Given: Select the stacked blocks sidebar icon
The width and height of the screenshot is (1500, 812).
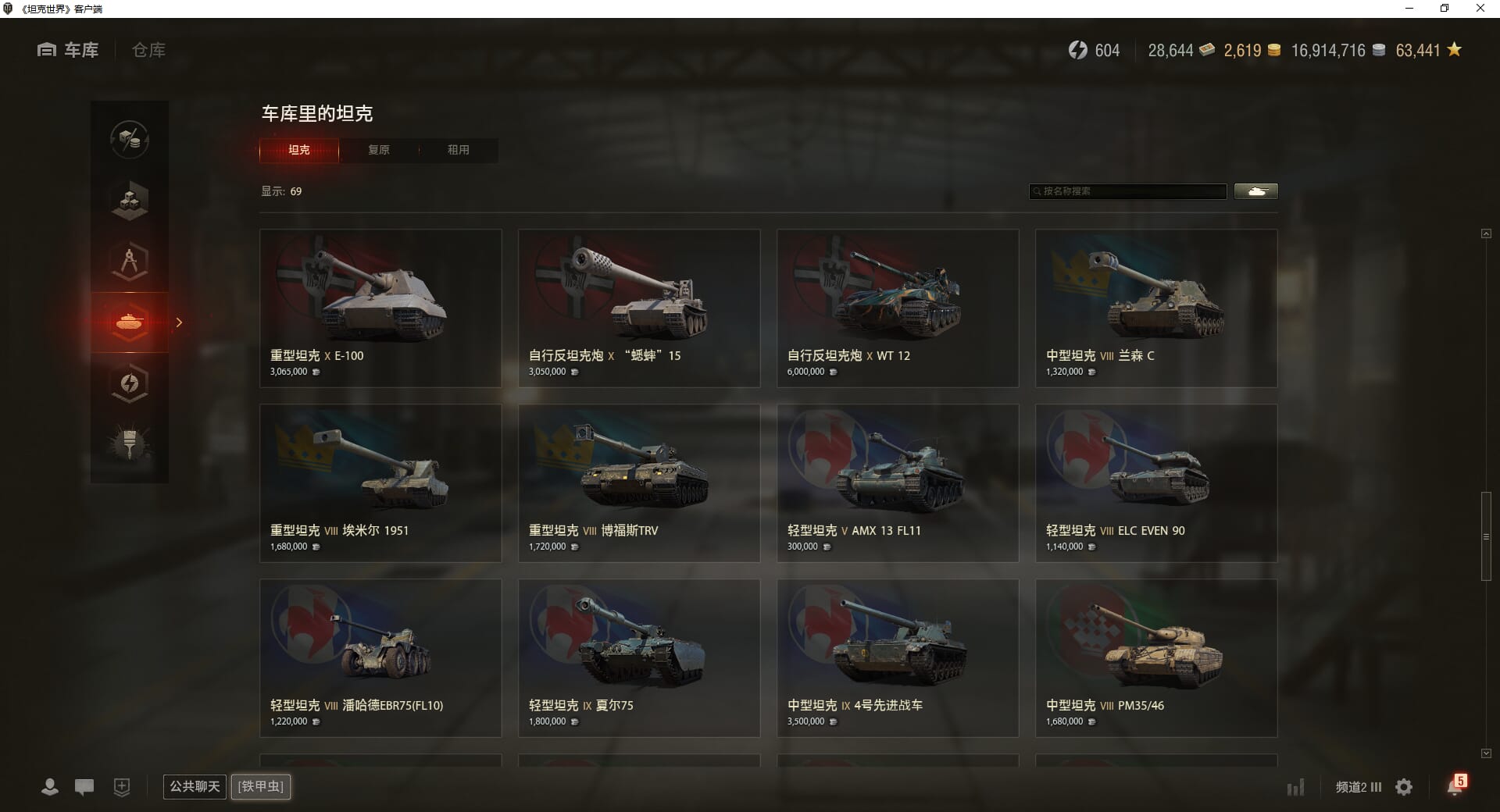Looking at the screenshot, I should tap(130, 201).
